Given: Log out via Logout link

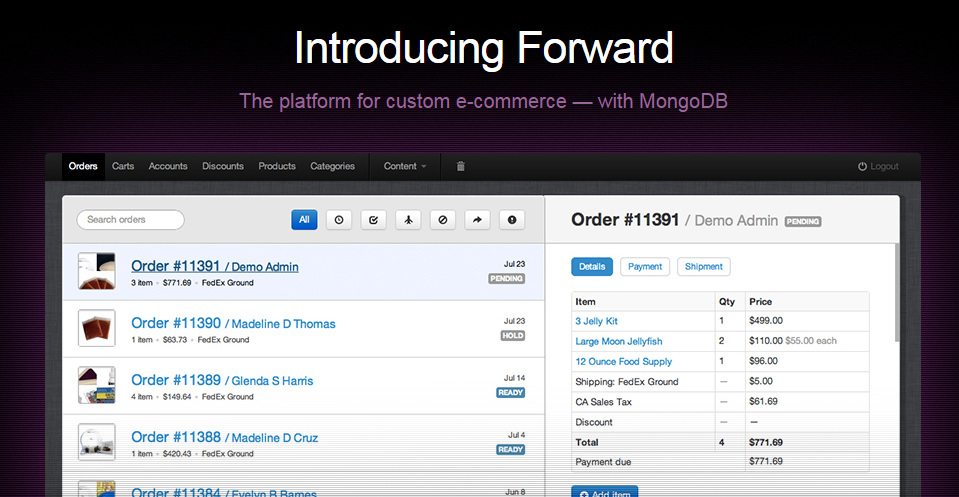Looking at the screenshot, I should (884, 166).
